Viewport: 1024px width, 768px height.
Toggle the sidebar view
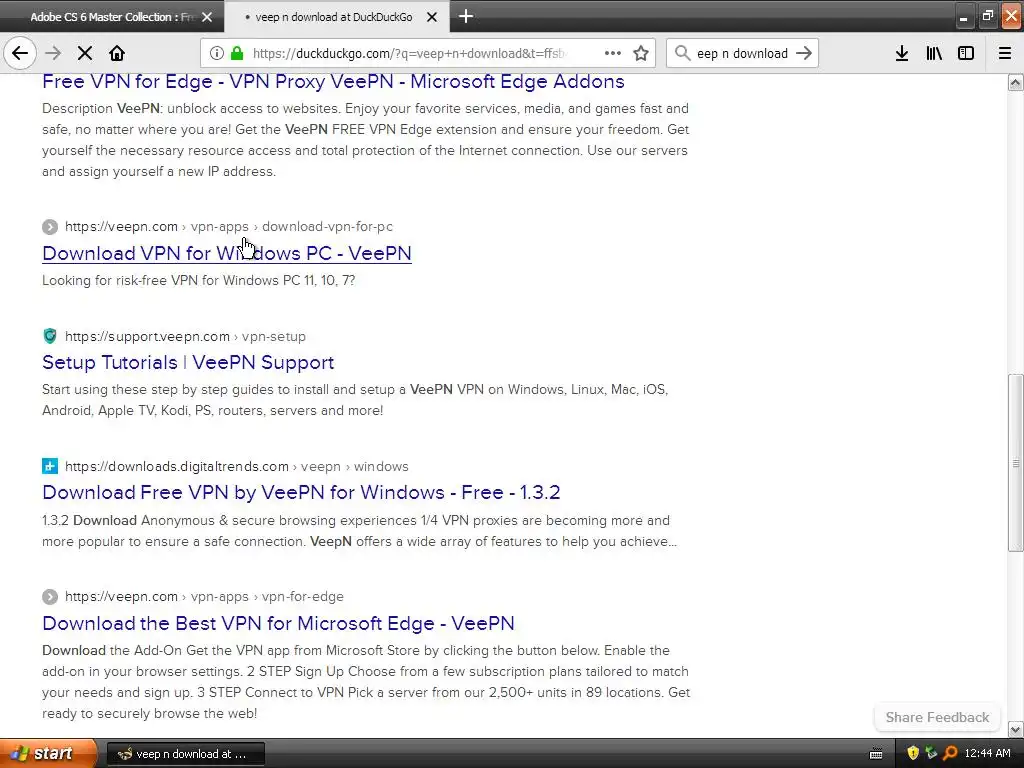point(966,53)
